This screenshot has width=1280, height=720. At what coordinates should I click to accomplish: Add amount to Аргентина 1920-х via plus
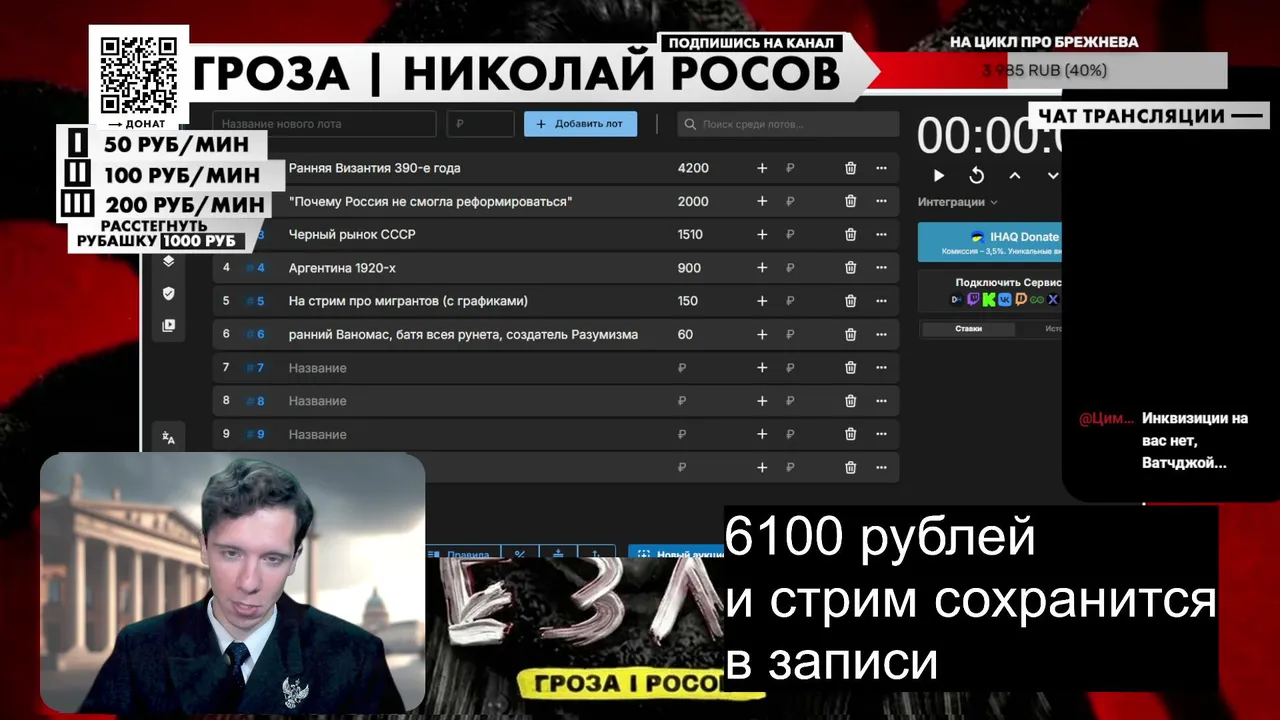762,268
